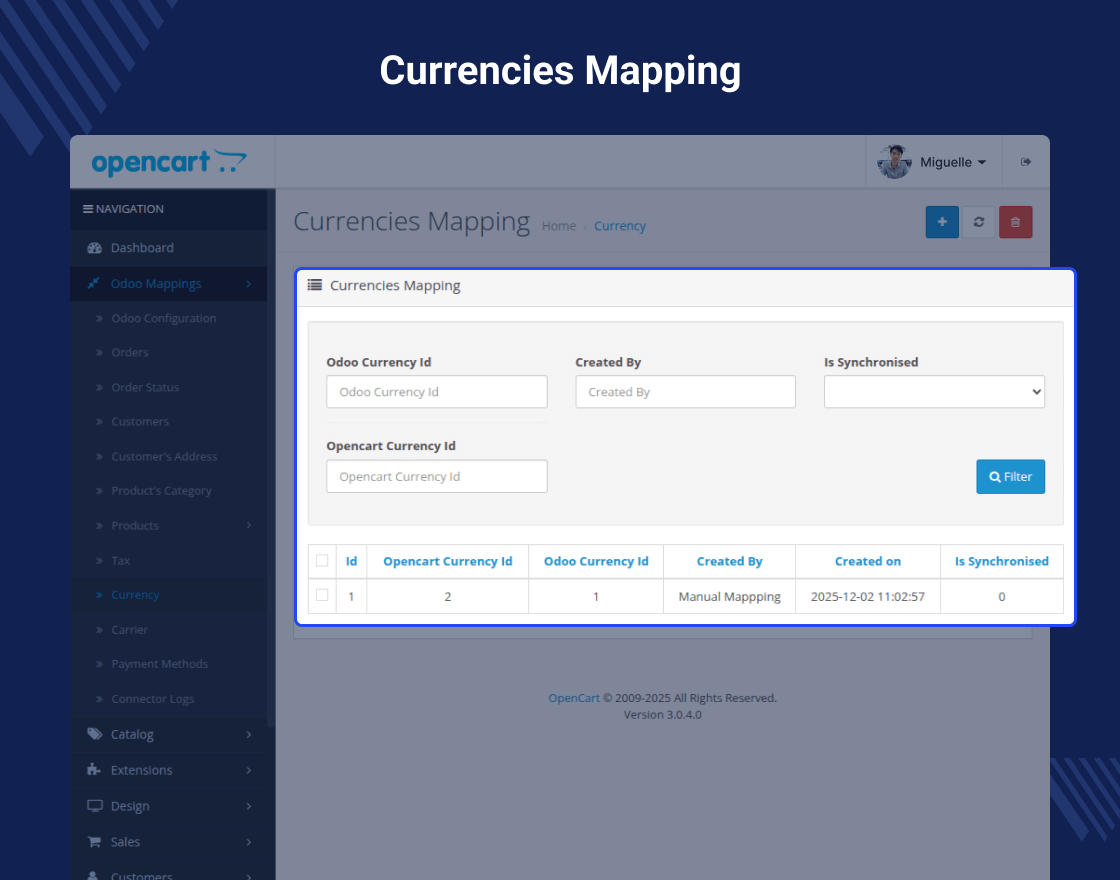The height and width of the screenshot is (880, 1120).
Task: Open Connector Logs page
Action: 152,699
